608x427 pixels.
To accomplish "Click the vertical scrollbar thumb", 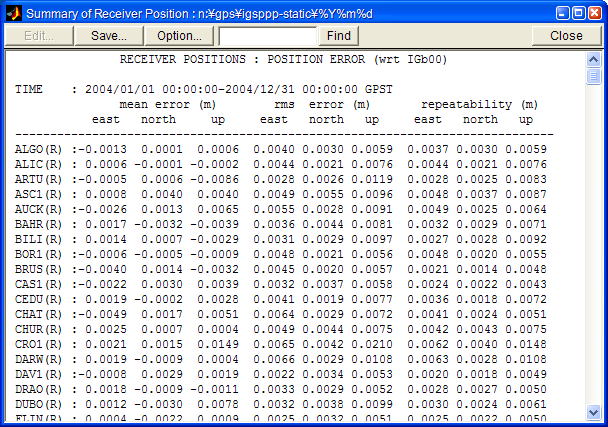I will click(x=594, y=78).
